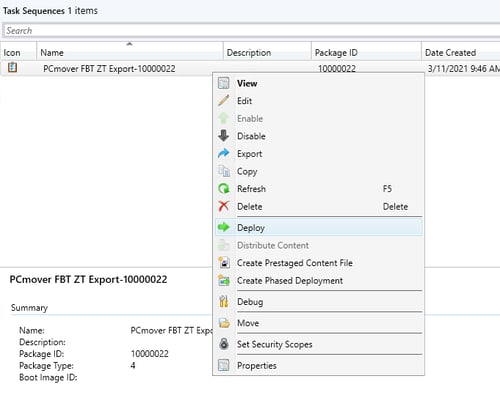Image resolution: width=500 pixels, height=417 pixels.
Task: Click the black down-arrow Disable icon
Action: [x=224, y=136]
